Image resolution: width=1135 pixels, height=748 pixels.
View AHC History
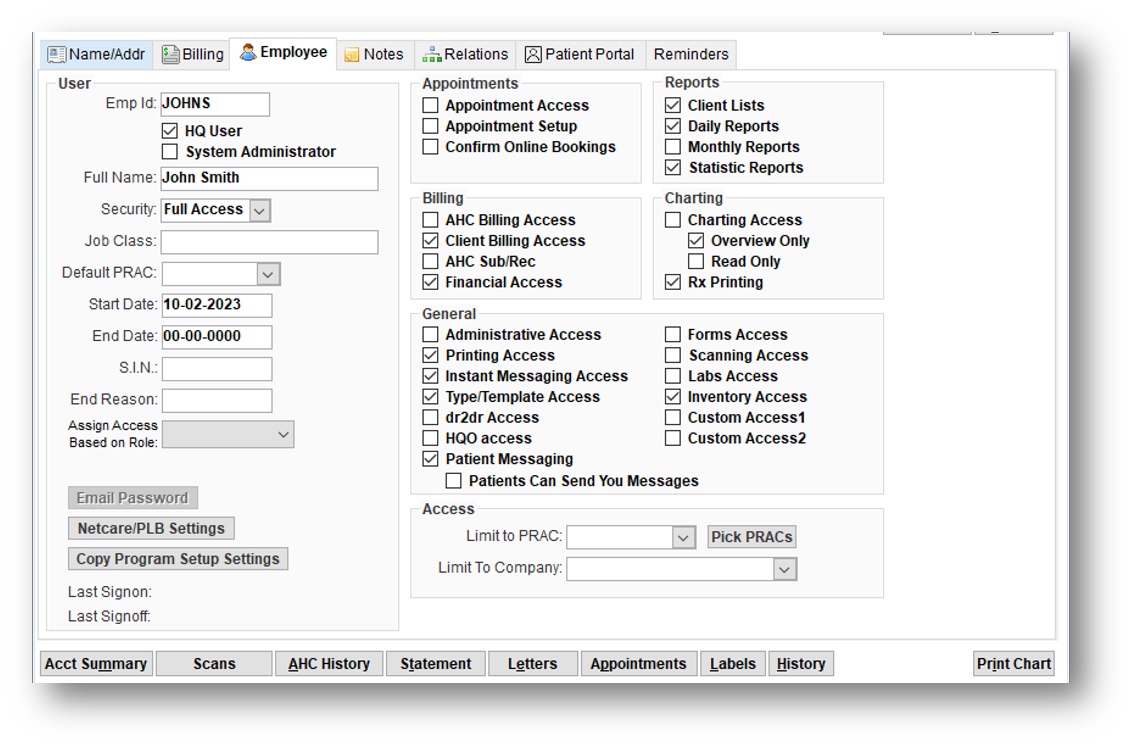click(329, 664)
